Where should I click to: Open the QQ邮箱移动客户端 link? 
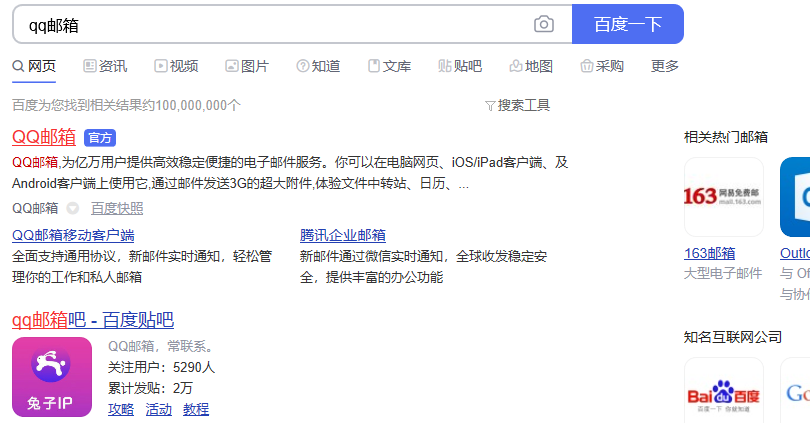[73, 236]
